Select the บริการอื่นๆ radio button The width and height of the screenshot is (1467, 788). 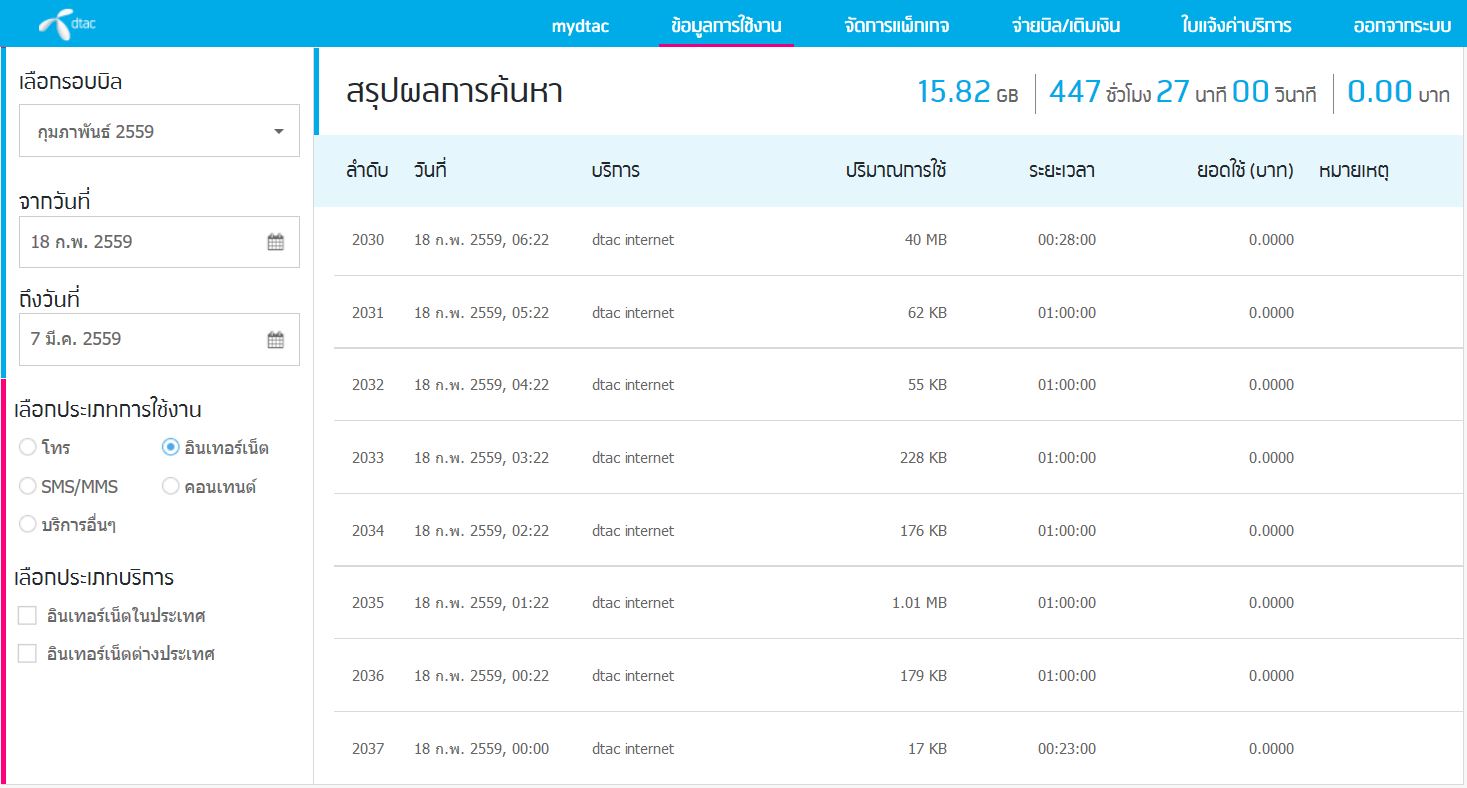[28, 524]
